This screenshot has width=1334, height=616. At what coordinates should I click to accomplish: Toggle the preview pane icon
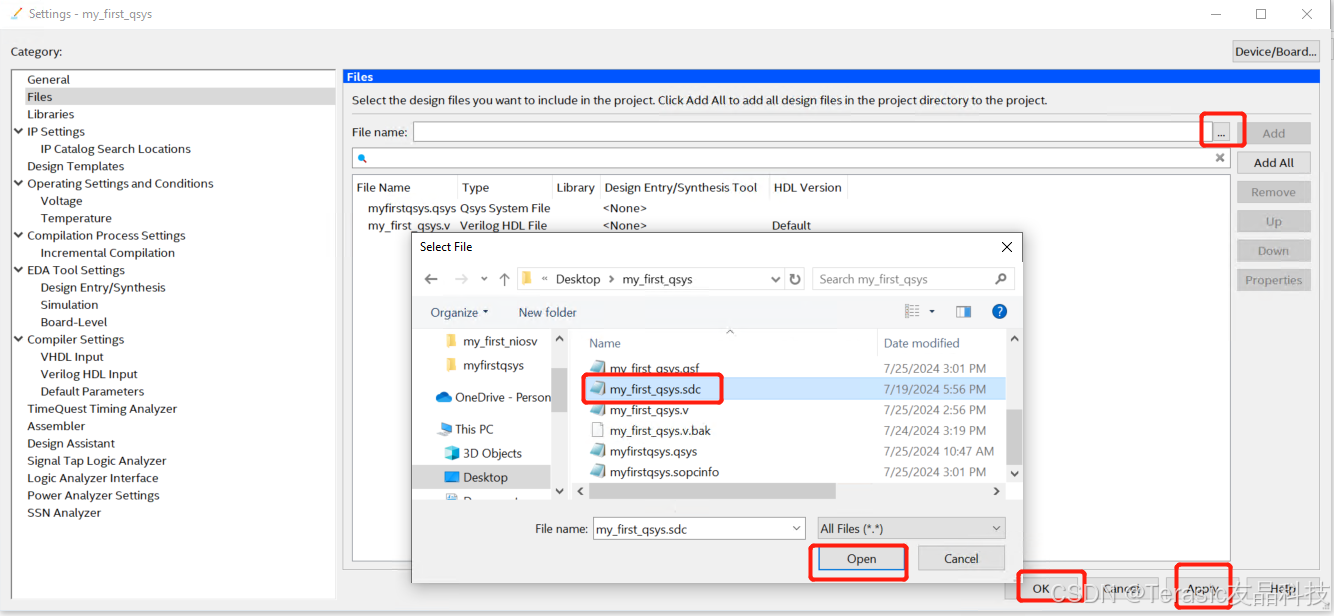pyautogui.click(x=963, y=312)
